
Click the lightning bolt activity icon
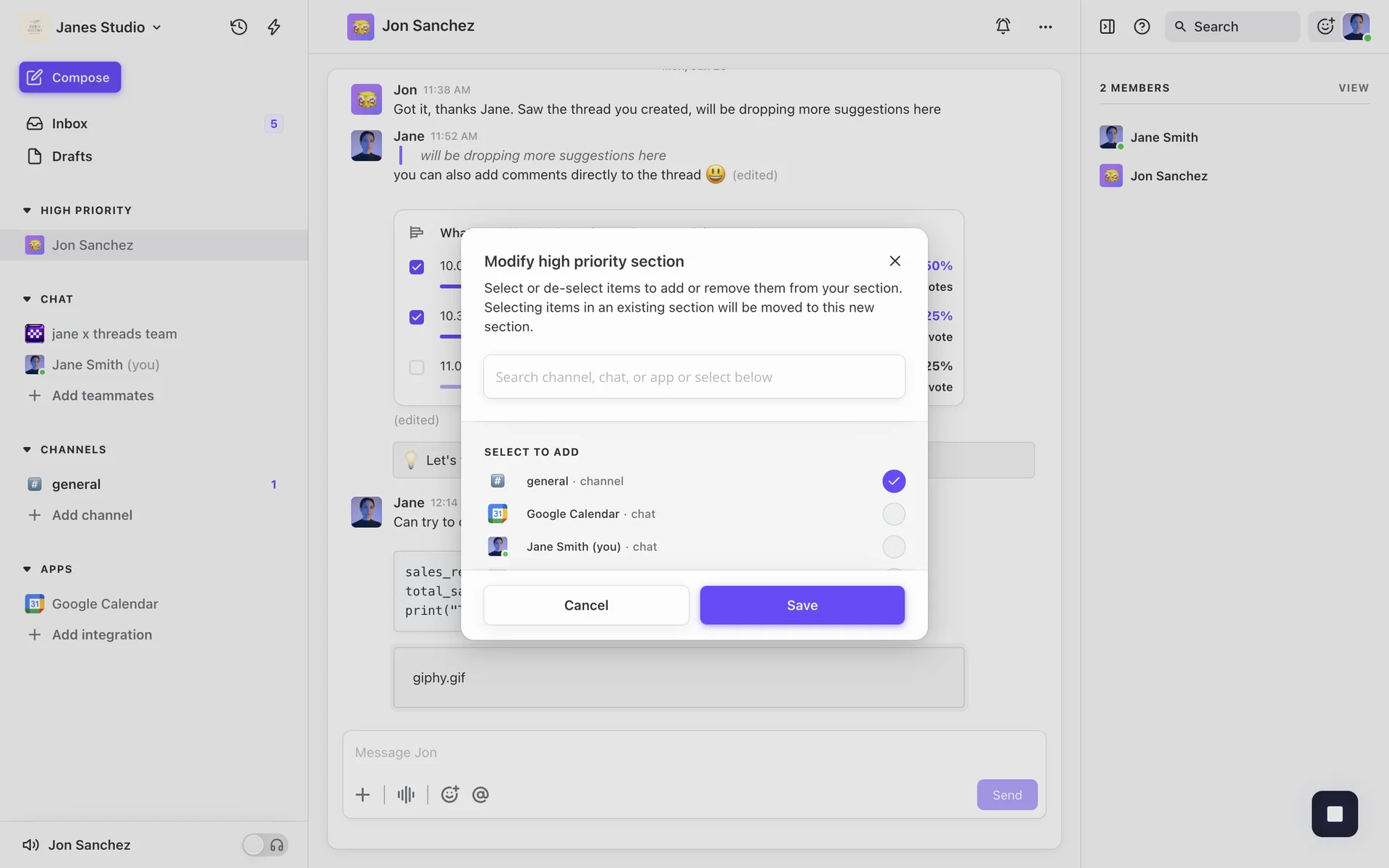(274, 27)
